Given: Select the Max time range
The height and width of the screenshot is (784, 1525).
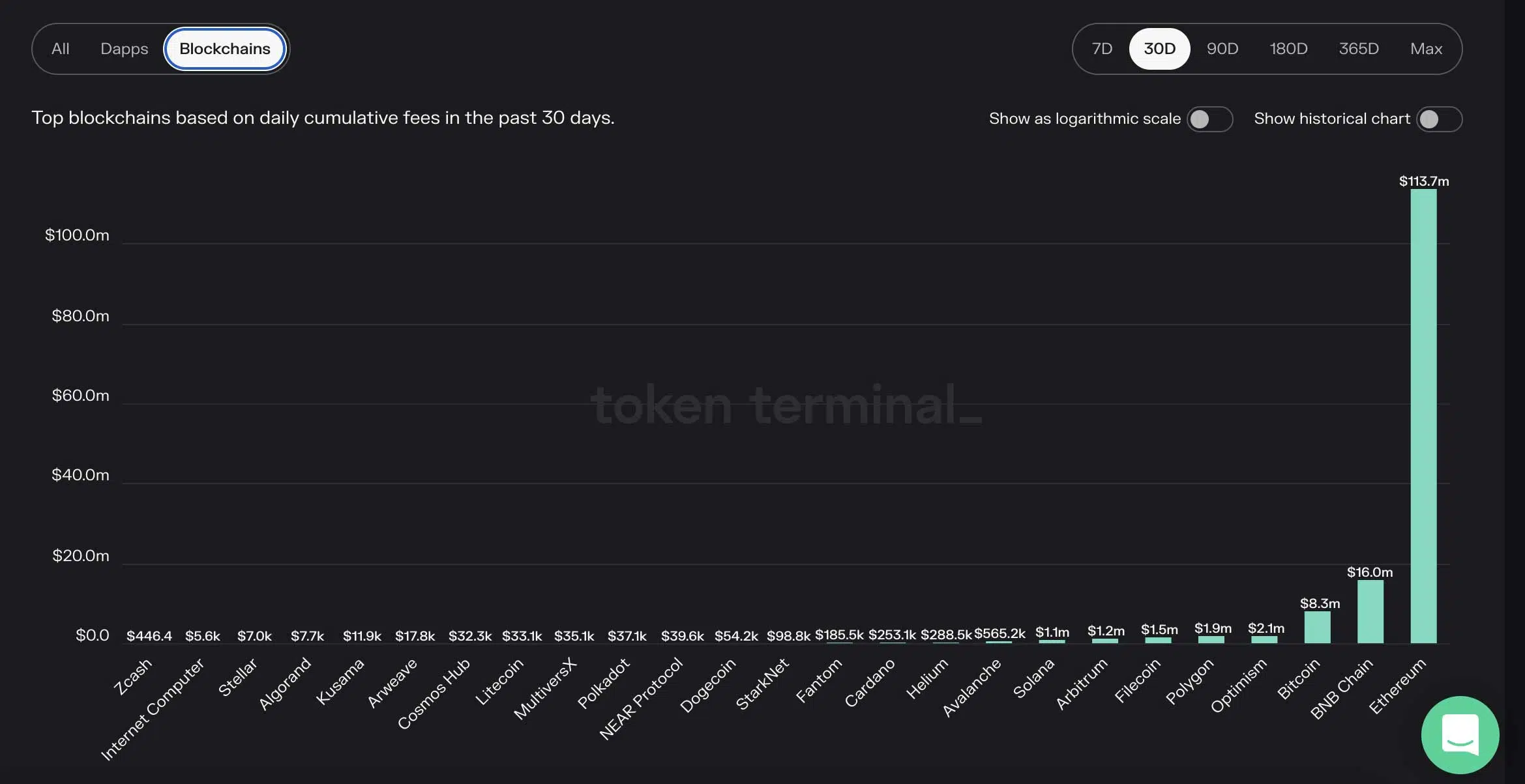Looking at the screenshot, I should click(1426, 48).
